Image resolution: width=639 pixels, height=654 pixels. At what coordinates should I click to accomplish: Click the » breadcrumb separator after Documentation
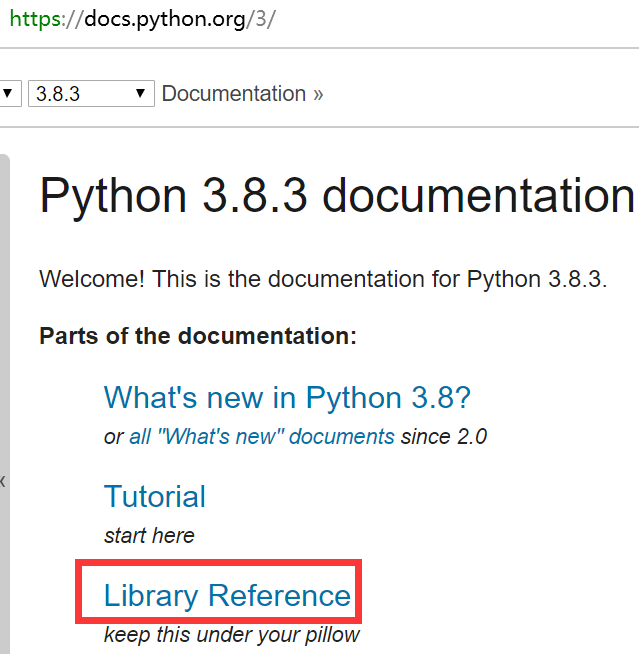point(318,94)
